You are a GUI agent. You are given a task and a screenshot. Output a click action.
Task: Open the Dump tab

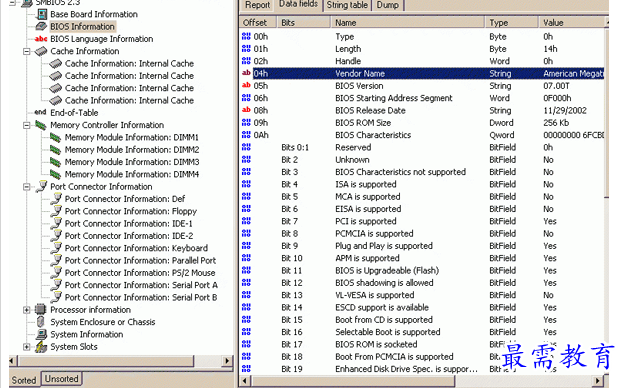pos(387,5)
